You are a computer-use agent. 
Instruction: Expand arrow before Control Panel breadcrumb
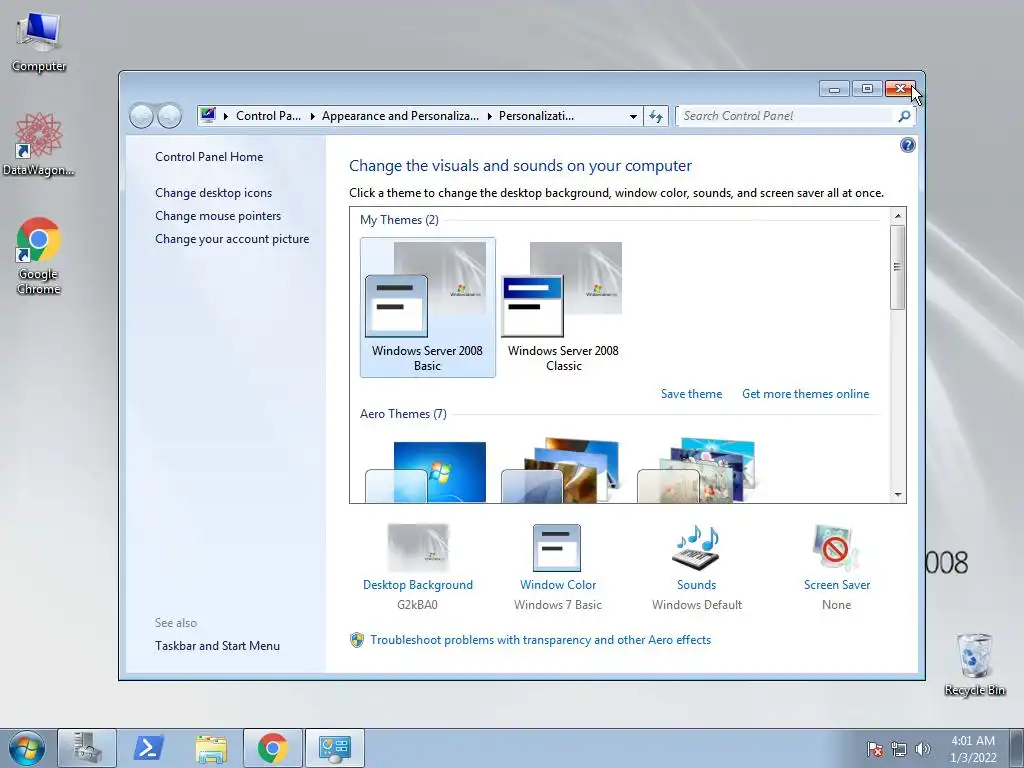[x=226, y=116]
